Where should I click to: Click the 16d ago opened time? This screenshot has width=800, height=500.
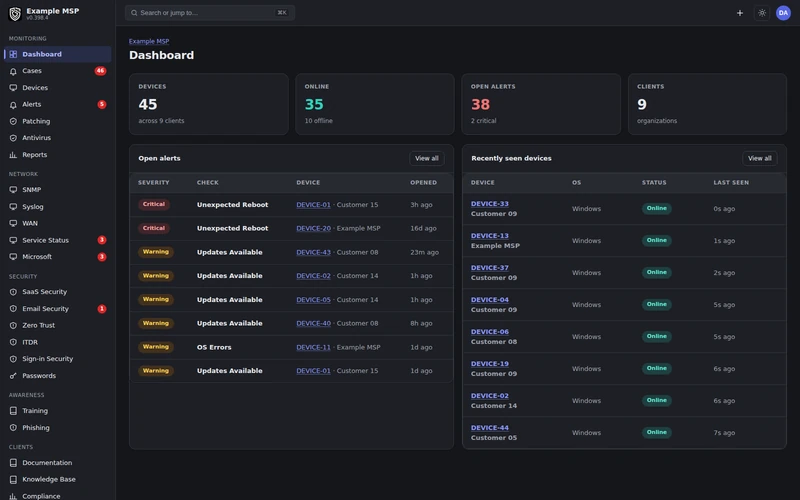[423, 229]
